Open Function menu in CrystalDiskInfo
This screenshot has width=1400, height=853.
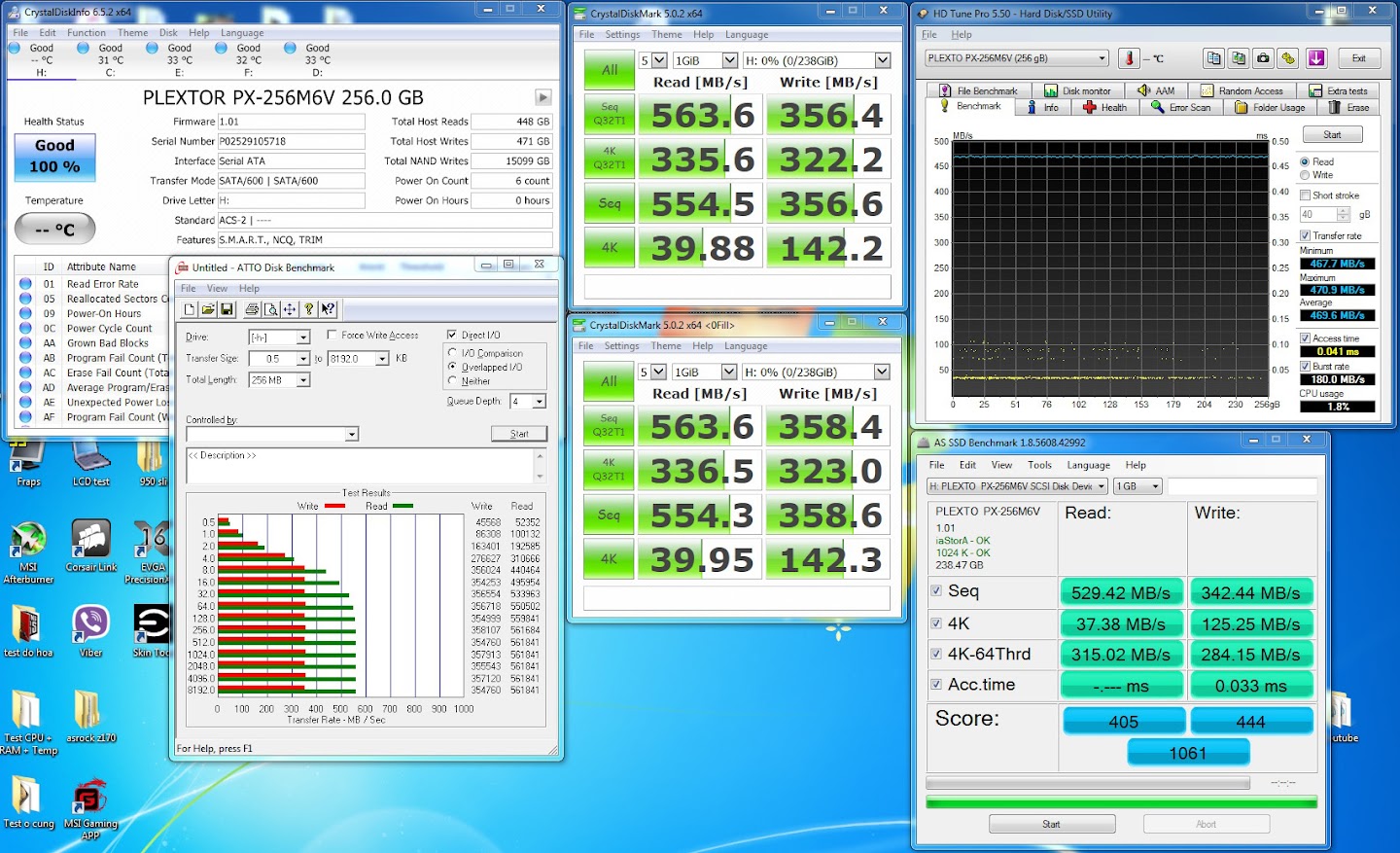click(x=87, y=33)
